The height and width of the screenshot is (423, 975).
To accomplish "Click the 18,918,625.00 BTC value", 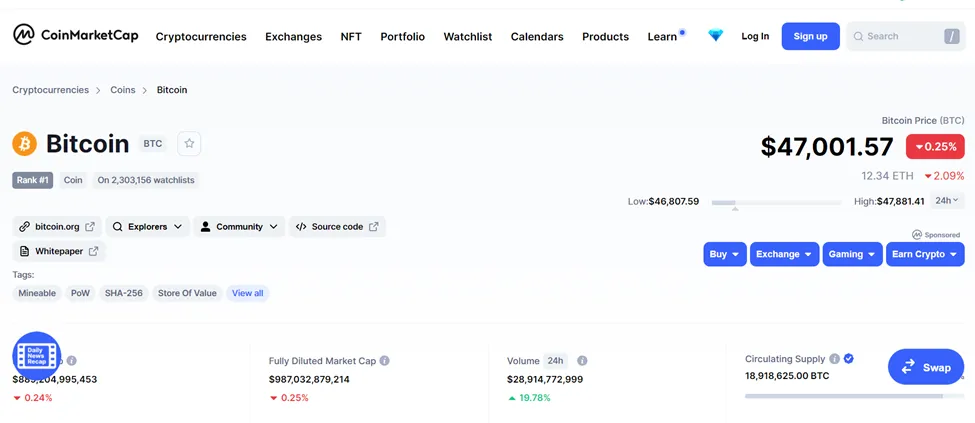I will point(787,376).
